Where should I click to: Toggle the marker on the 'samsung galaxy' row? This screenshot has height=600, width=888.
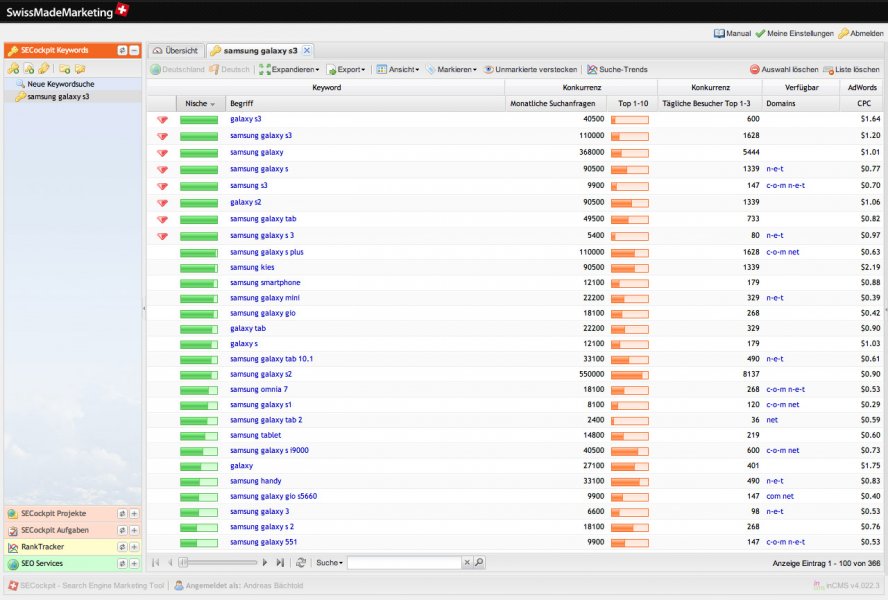(x=163, y=153)
